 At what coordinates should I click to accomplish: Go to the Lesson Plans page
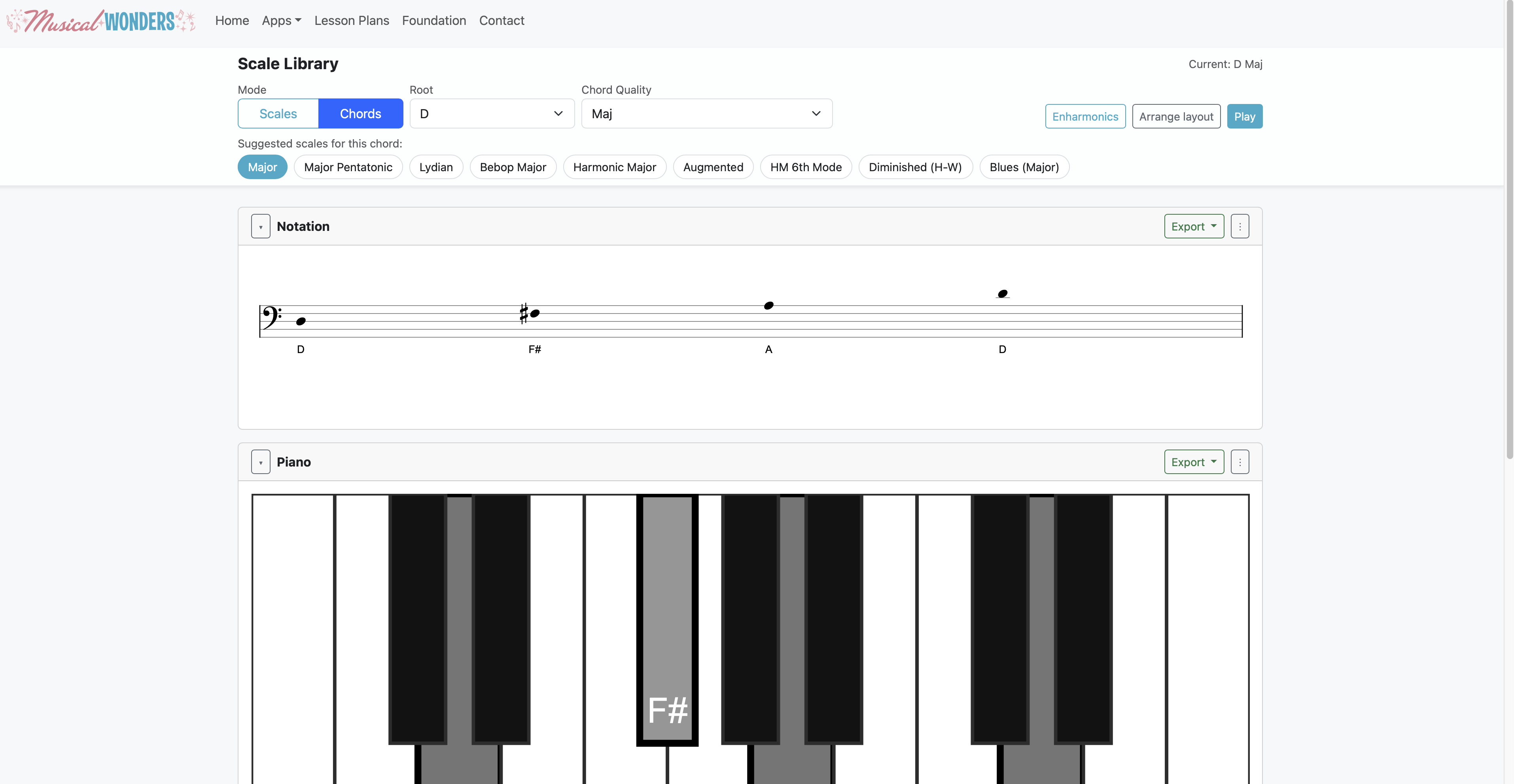pyautogui.click(x=352, y=21)
